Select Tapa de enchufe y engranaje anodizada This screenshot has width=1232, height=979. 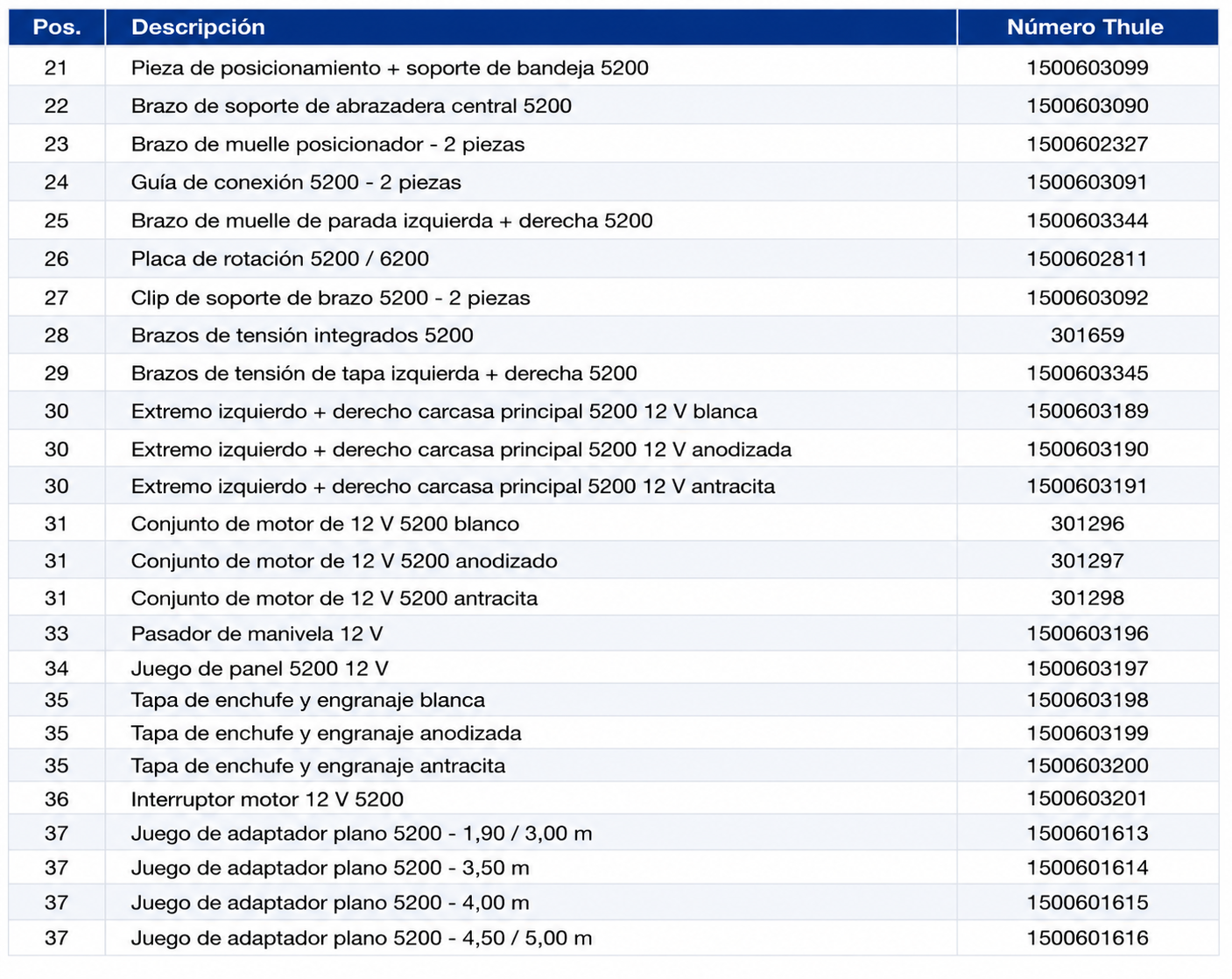click(326, 734)
